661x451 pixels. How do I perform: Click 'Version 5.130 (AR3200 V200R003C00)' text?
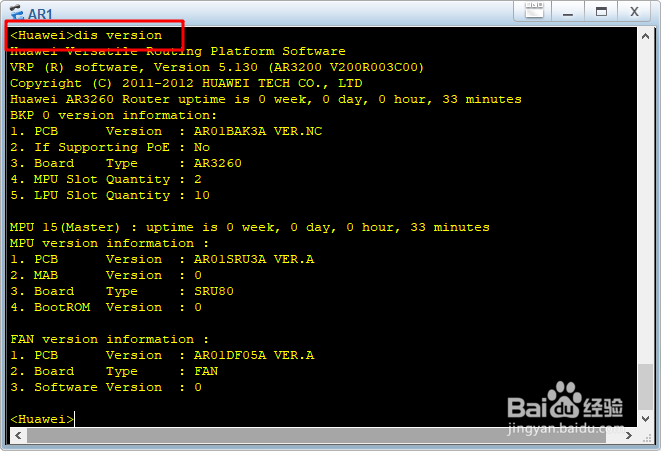[x=289, y=67]
